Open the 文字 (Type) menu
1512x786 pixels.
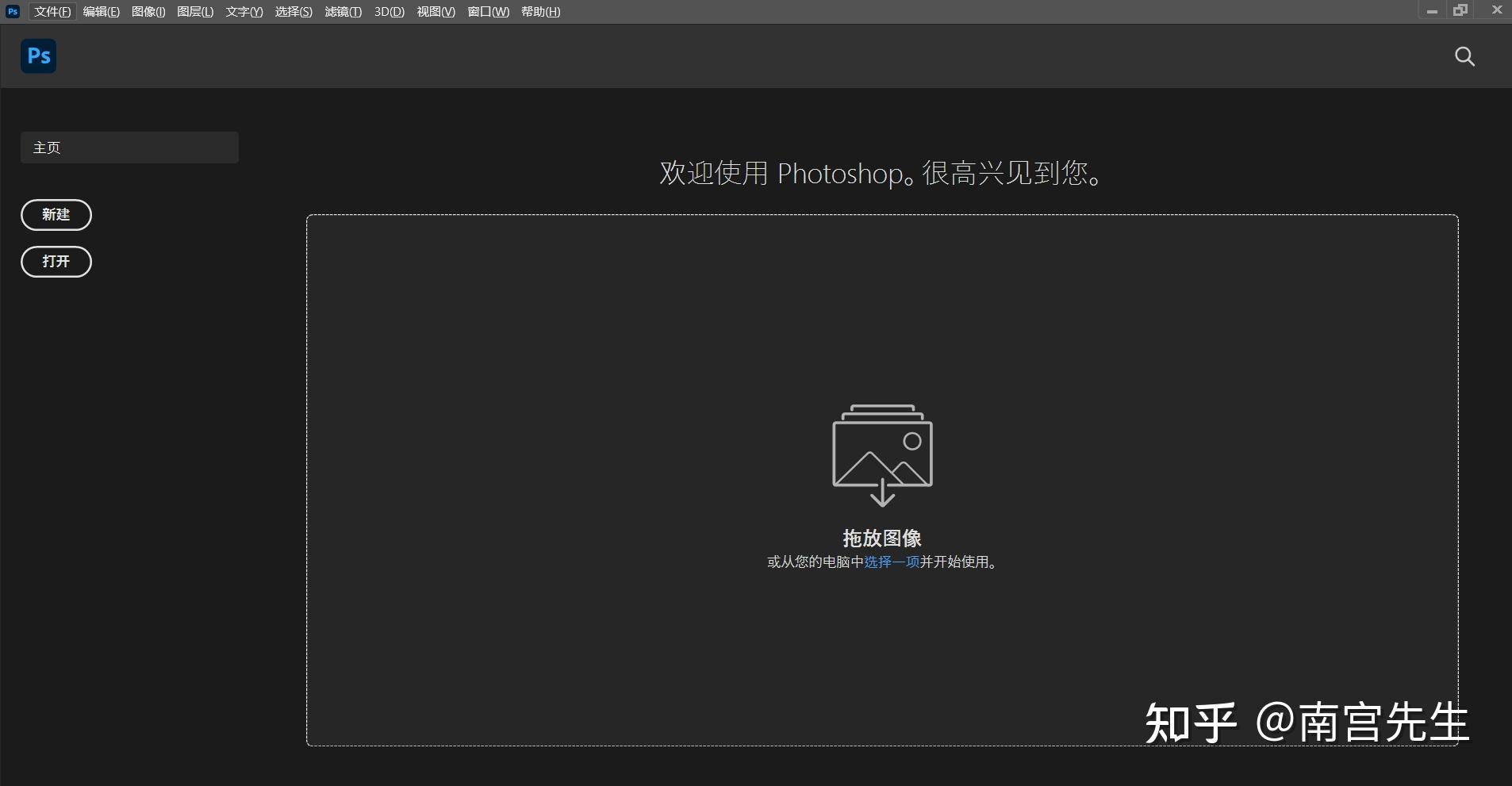[x=243, y=11]
